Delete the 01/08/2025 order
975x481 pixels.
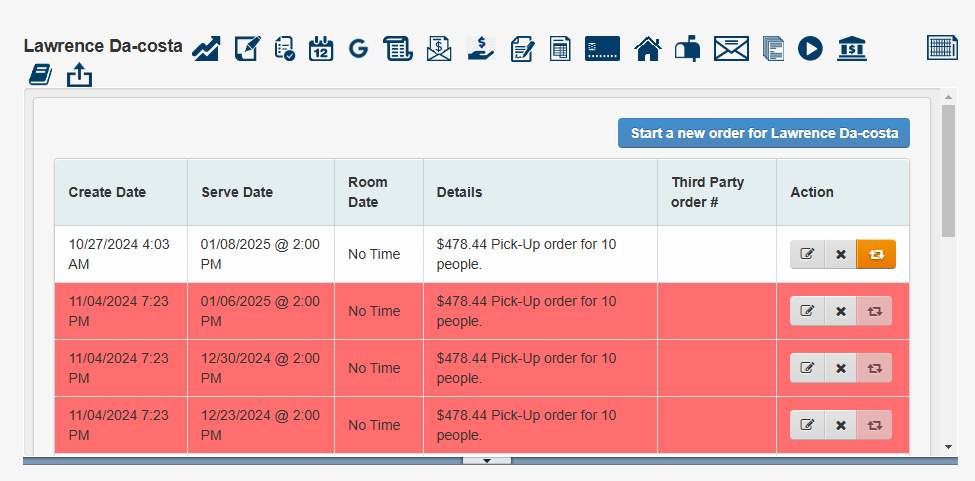(841, 254)
